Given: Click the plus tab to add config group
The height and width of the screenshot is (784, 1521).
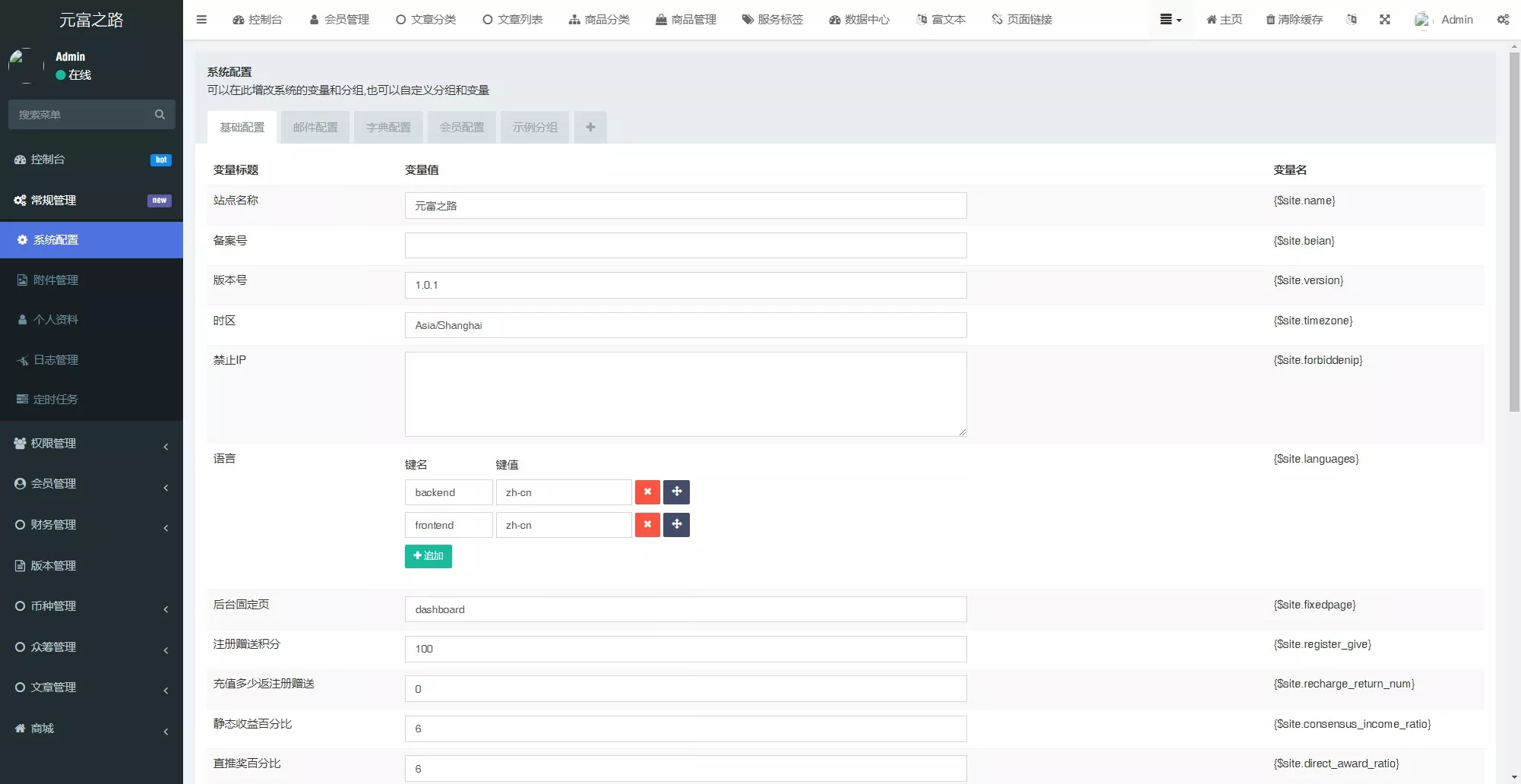Looking at the screenshot, I should click(x=590, y=128).
